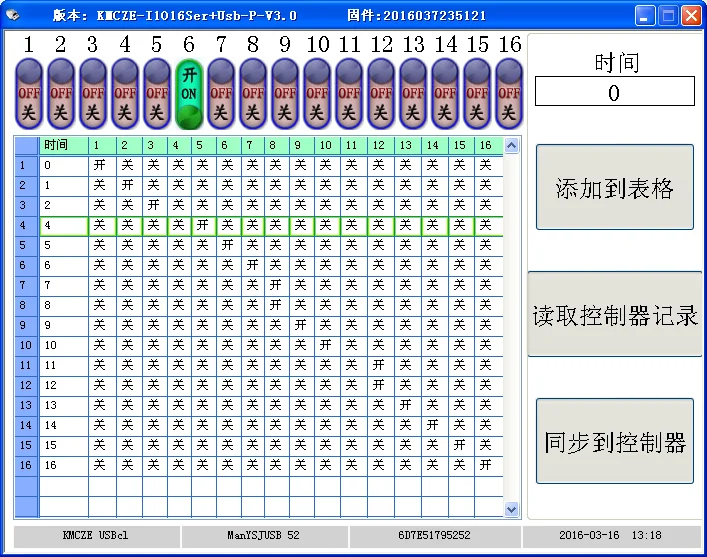Toggle relay switch 4 on
The height and width of the screenshot is (557, 707).
(125, 94)
